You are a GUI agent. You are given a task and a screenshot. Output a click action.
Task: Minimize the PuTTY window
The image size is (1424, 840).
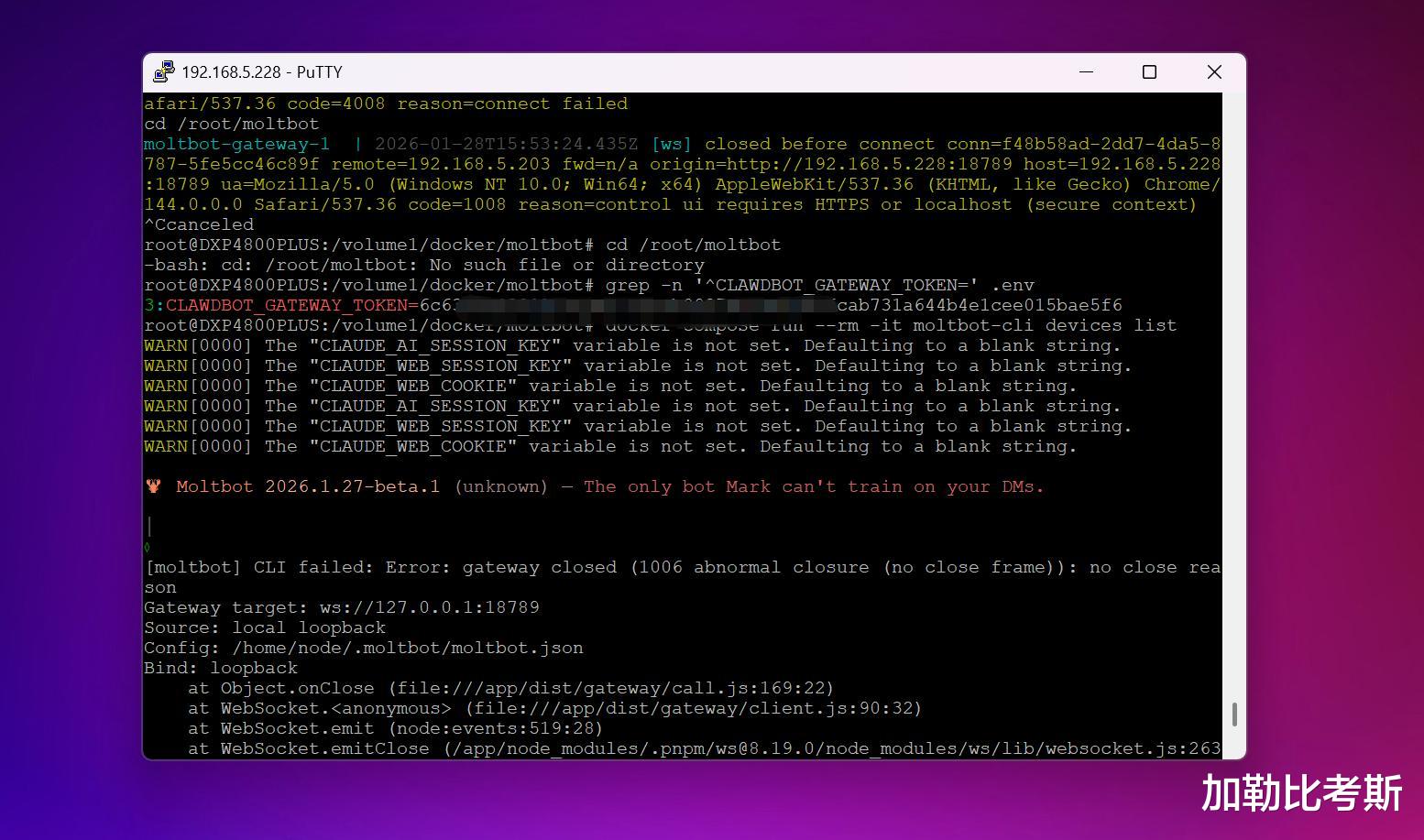click(x=1087, y=71)
